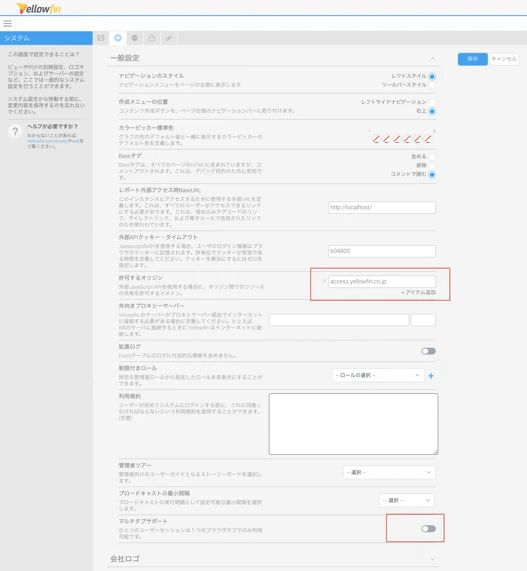This screenshot has height=571, width=527.
Task: Select the システム sidebar header
Action: point(46,38)
